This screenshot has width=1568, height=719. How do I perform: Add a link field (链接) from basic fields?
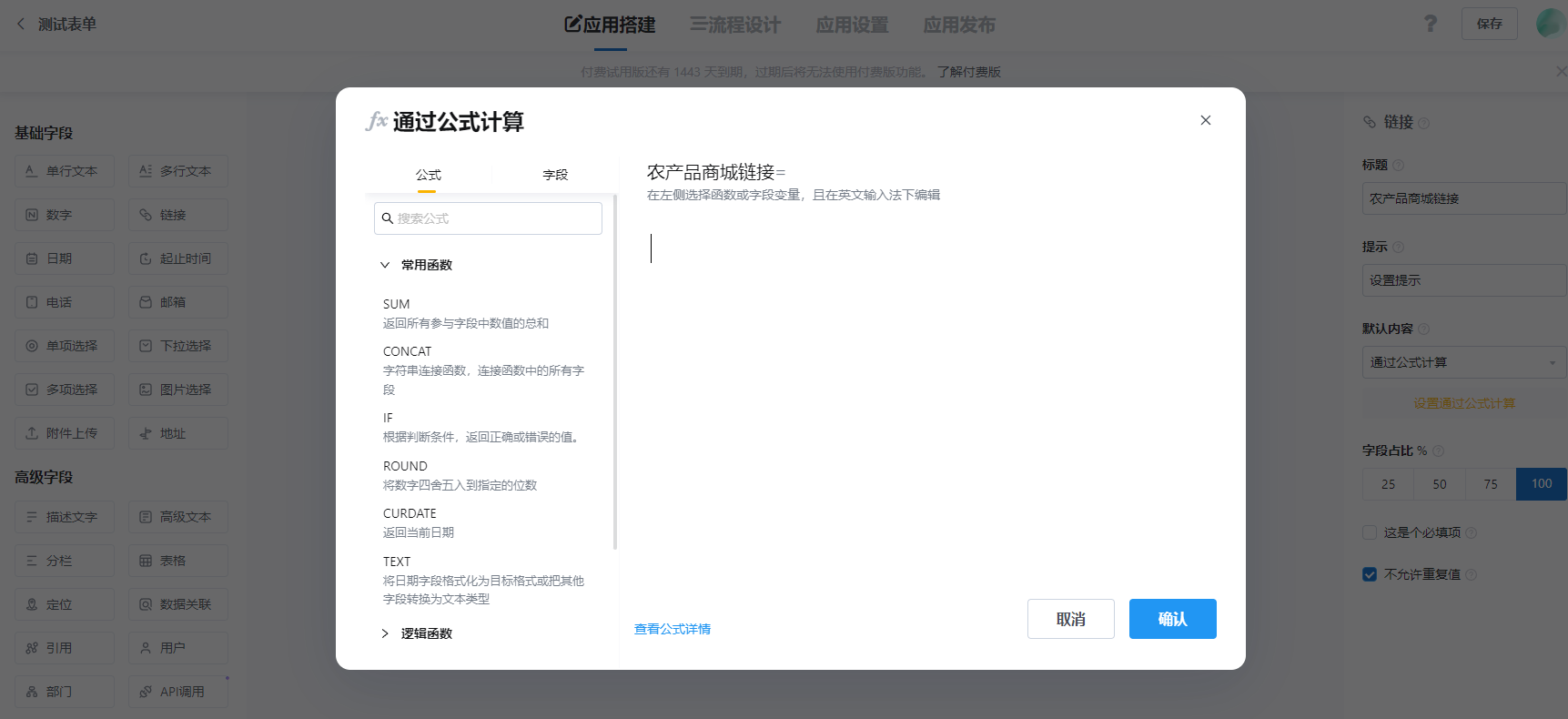[178, 215]
